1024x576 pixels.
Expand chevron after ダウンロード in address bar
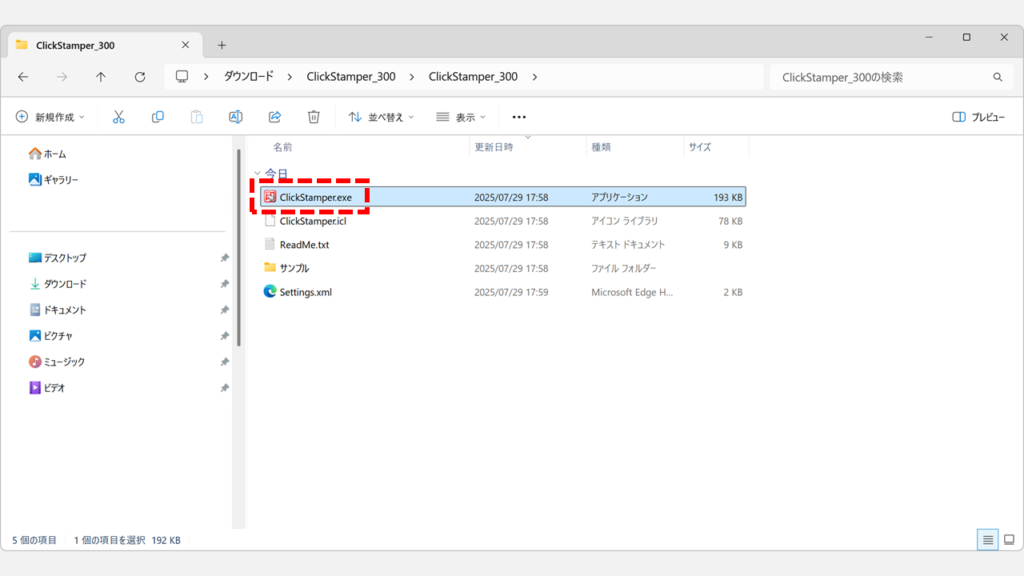tap(289, 77)
